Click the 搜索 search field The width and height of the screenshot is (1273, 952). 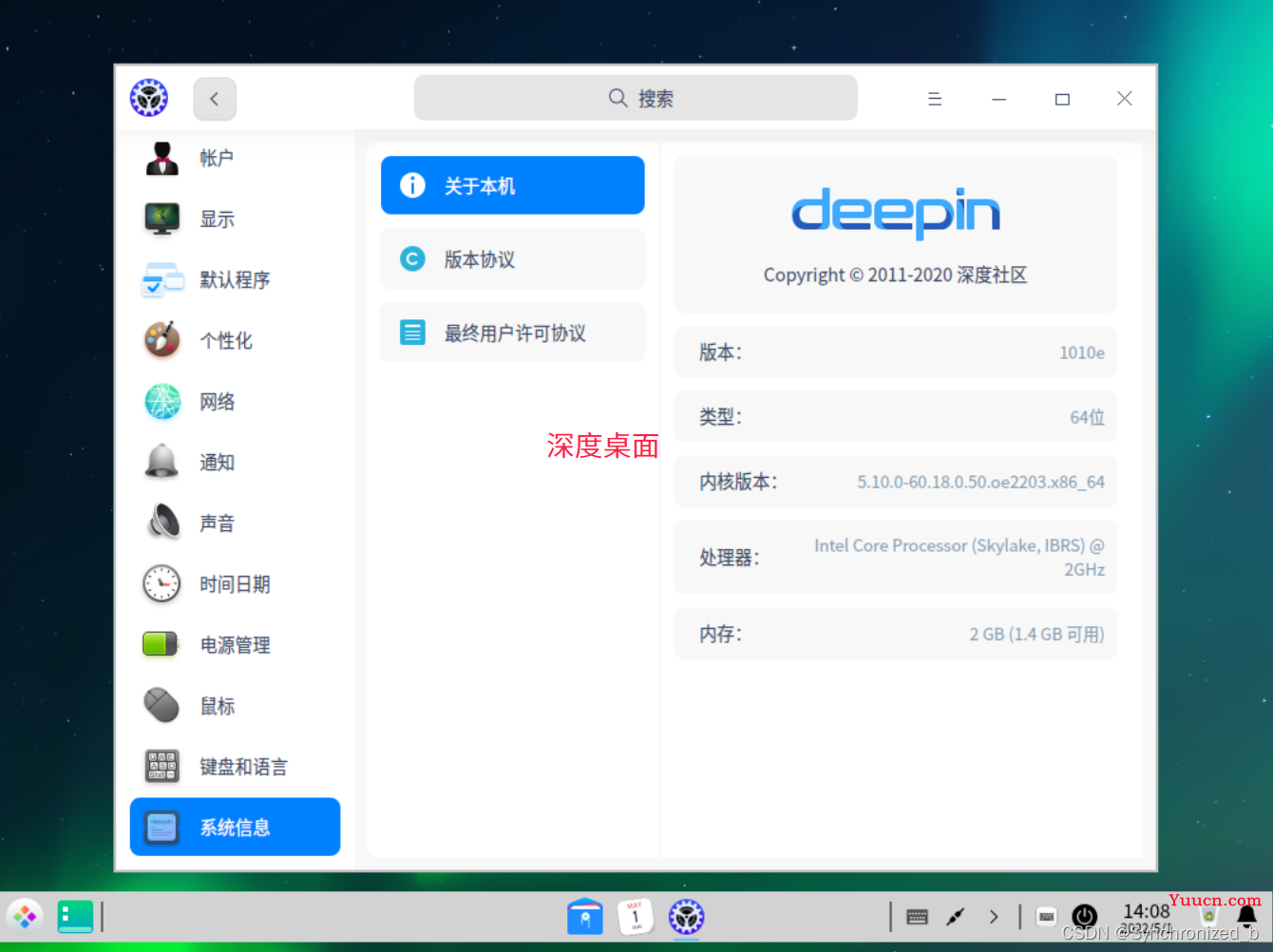tap(636, 99)
